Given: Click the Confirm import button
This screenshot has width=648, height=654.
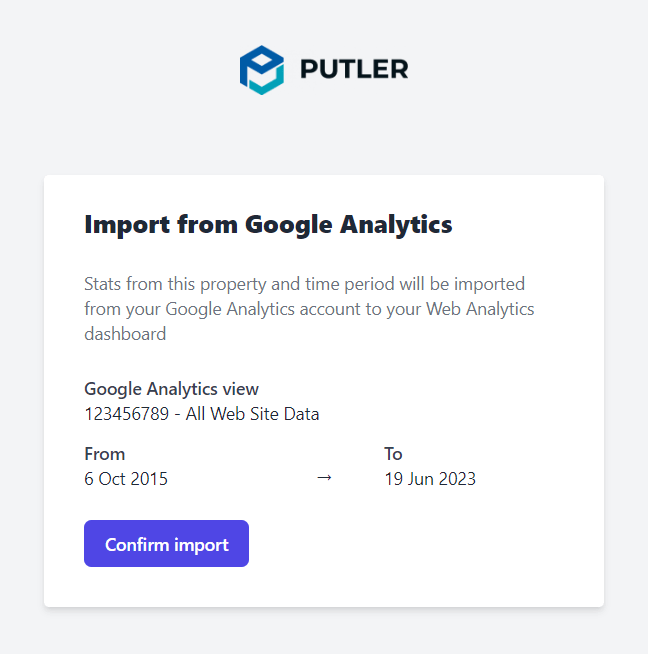Looking at the screenshot, I should (x=166, y=543).
